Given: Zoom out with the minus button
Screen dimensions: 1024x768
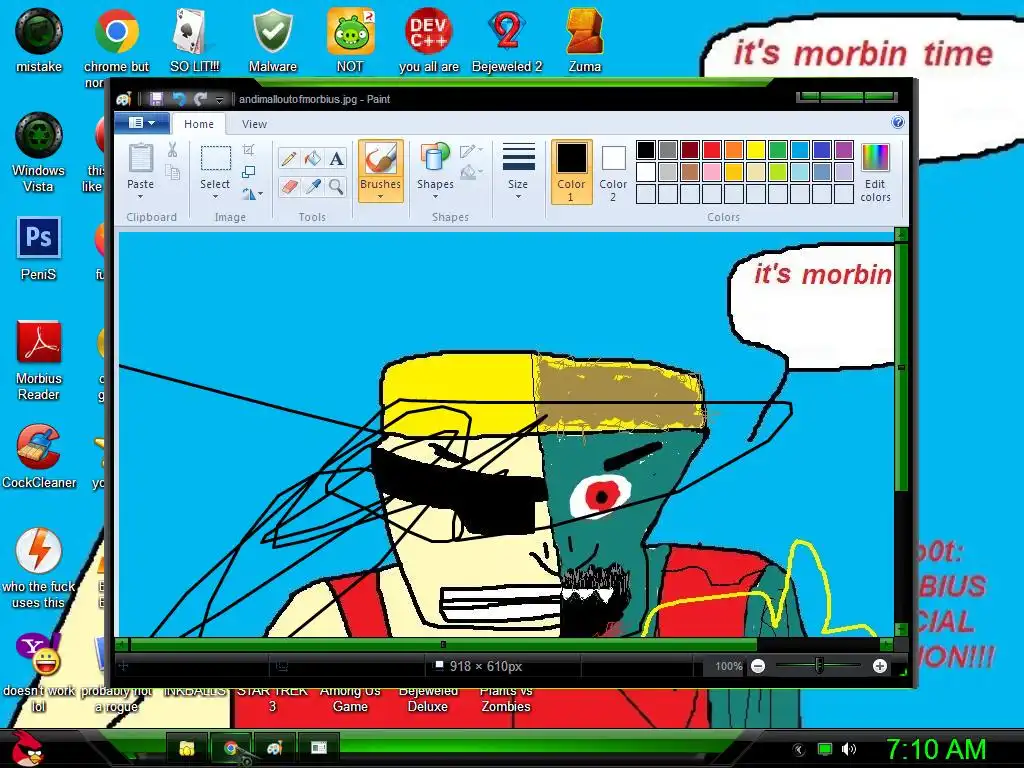Looking at the screenshot, I should click(758, 666).
